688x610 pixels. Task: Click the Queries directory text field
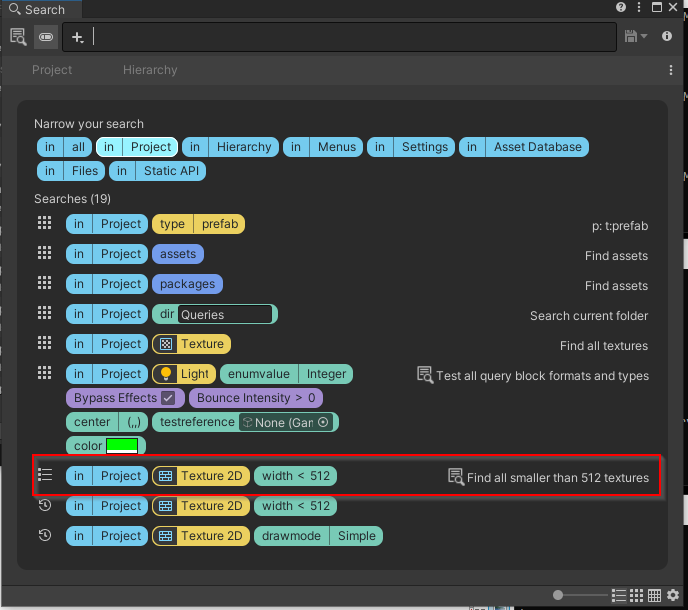tap(224, 315)
